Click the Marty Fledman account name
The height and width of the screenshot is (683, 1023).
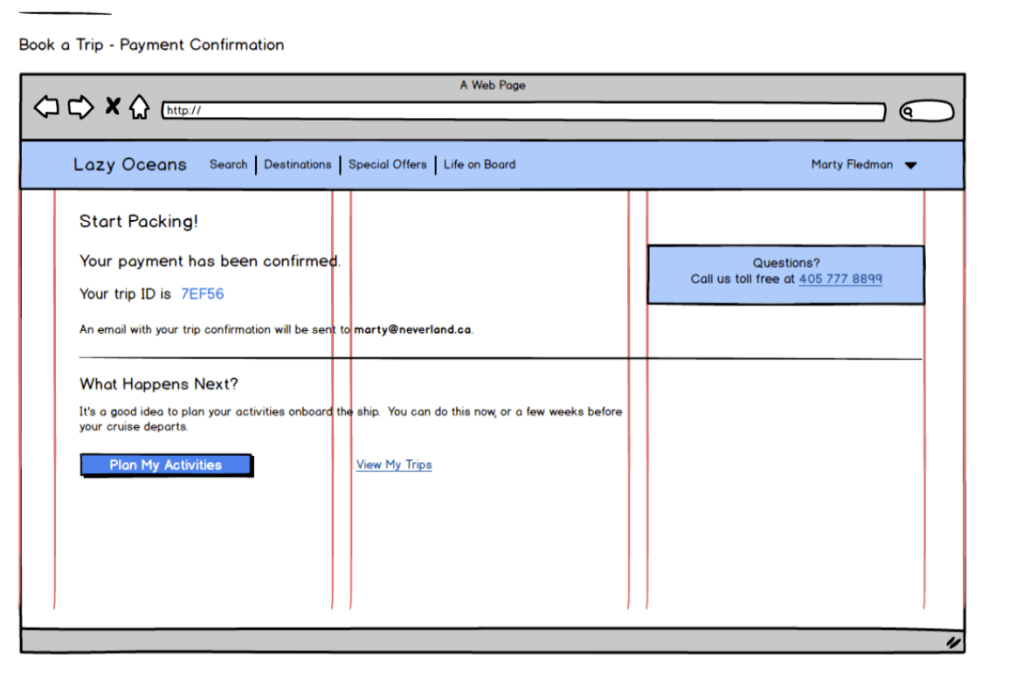(x=851, y=165)
